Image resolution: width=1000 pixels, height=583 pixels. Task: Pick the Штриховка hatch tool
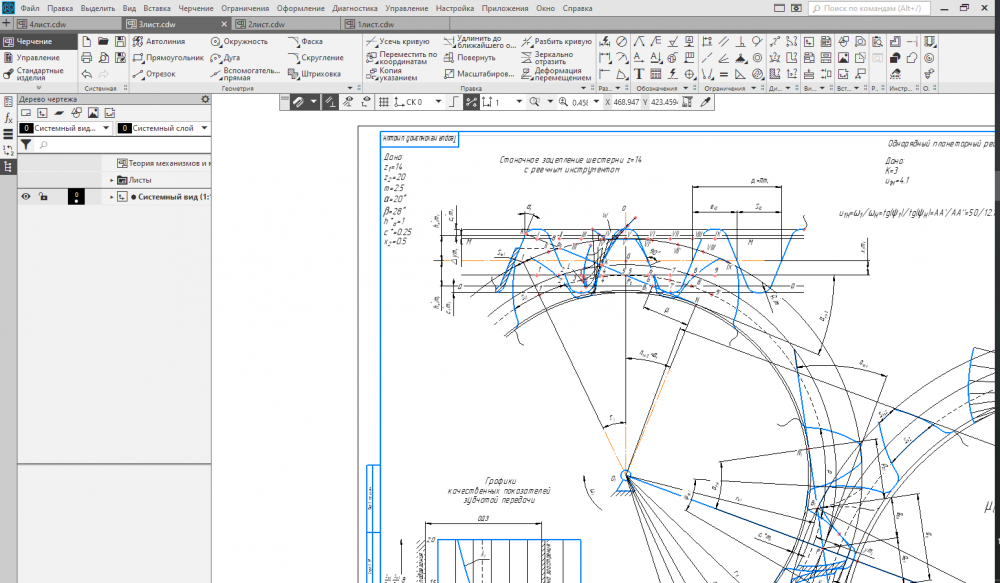click(314, 74)
